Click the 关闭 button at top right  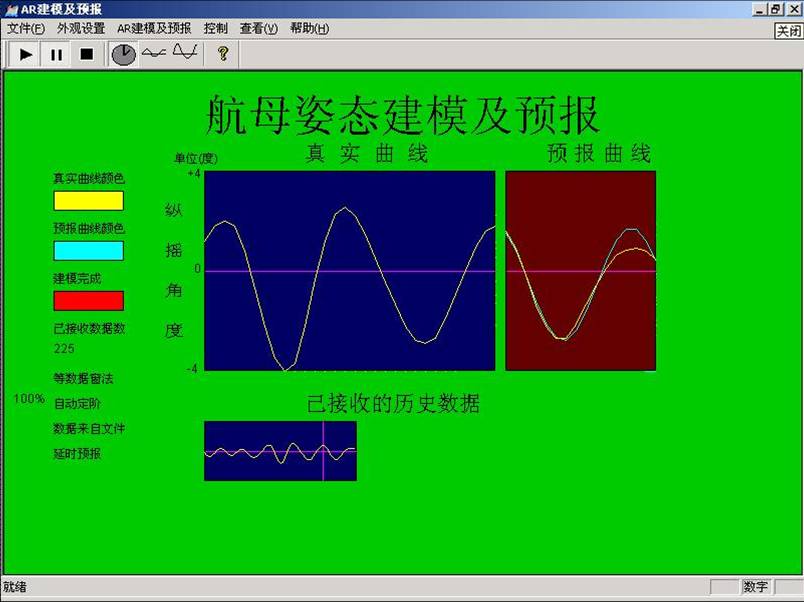(788, 31)
